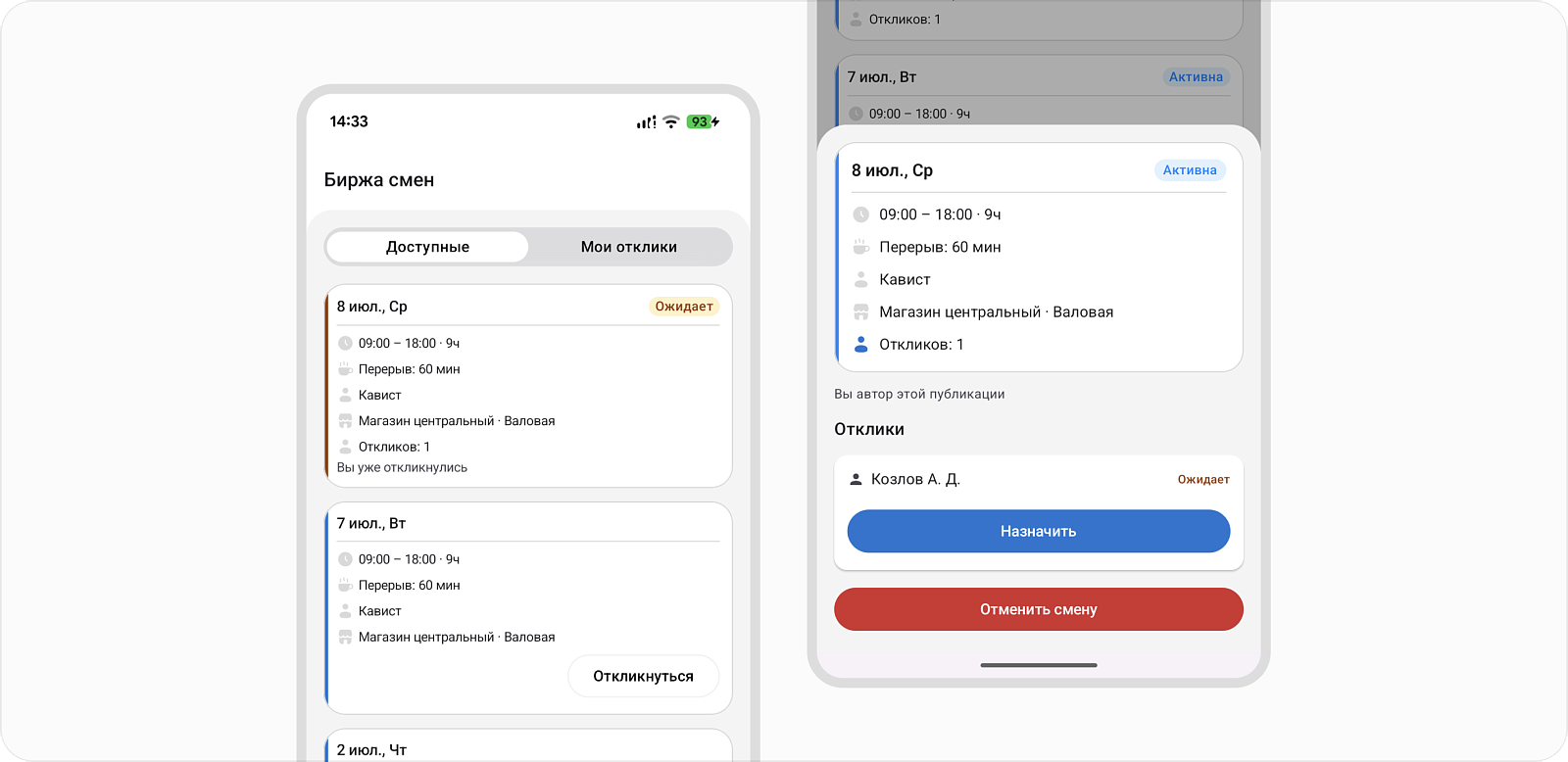Tap the clock icon in the Активна detail sheet for 8 июл.
The width and height of the screenshot is (1568, 762).
click(x=860, y=214)
